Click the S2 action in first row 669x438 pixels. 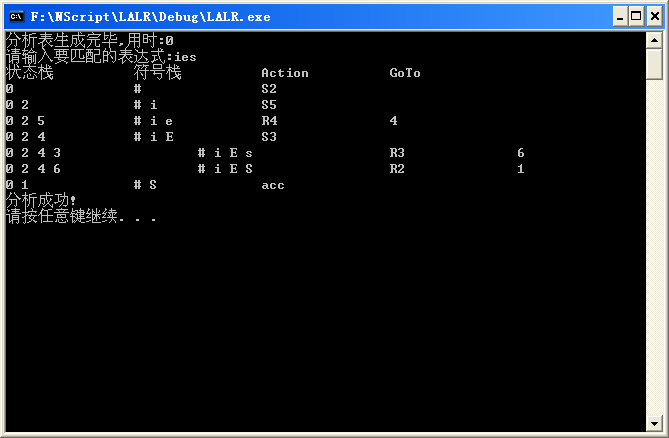click(269, 89)
